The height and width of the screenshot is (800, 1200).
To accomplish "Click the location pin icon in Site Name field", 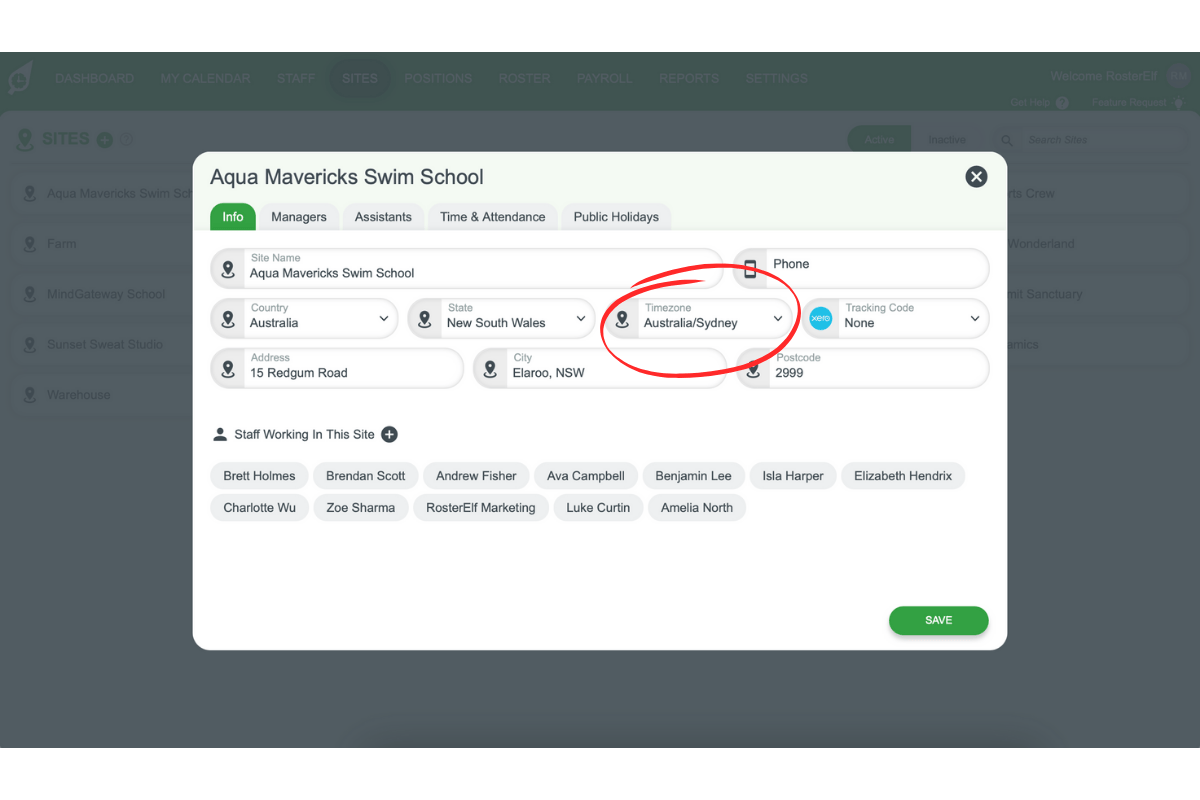I will click(x=227, y=268).
